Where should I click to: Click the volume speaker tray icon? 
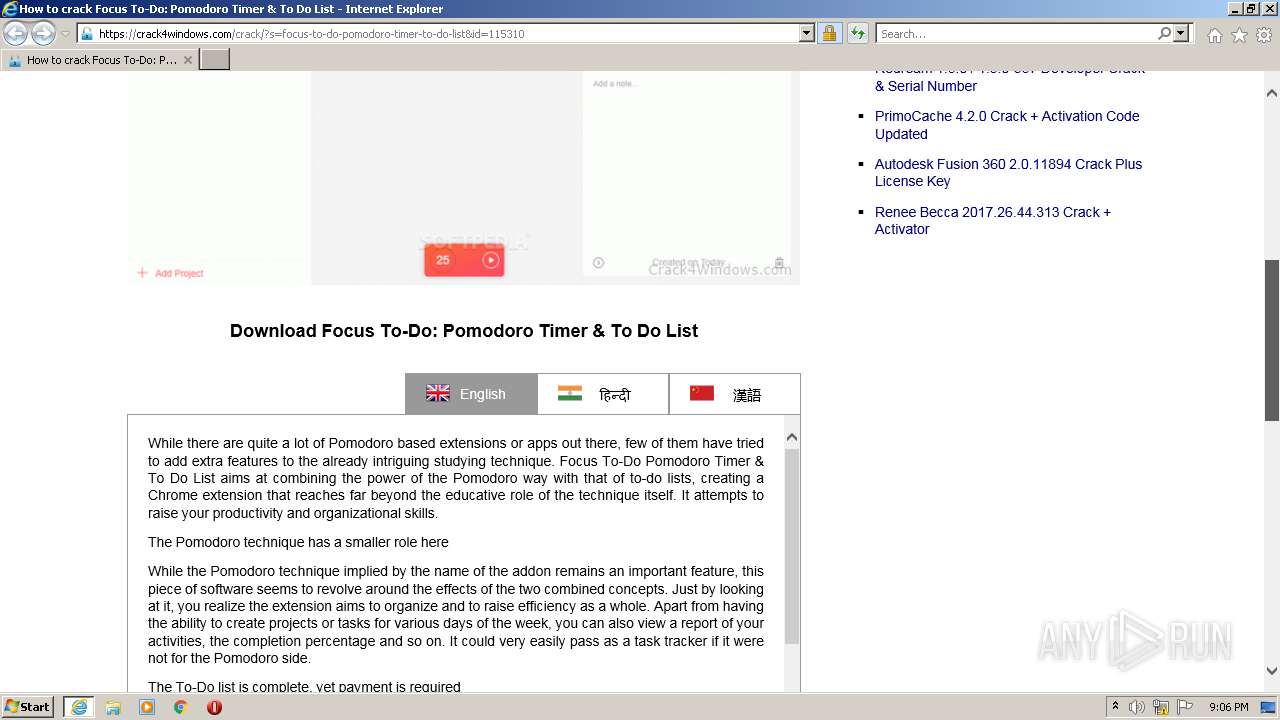coord(1137,707)
